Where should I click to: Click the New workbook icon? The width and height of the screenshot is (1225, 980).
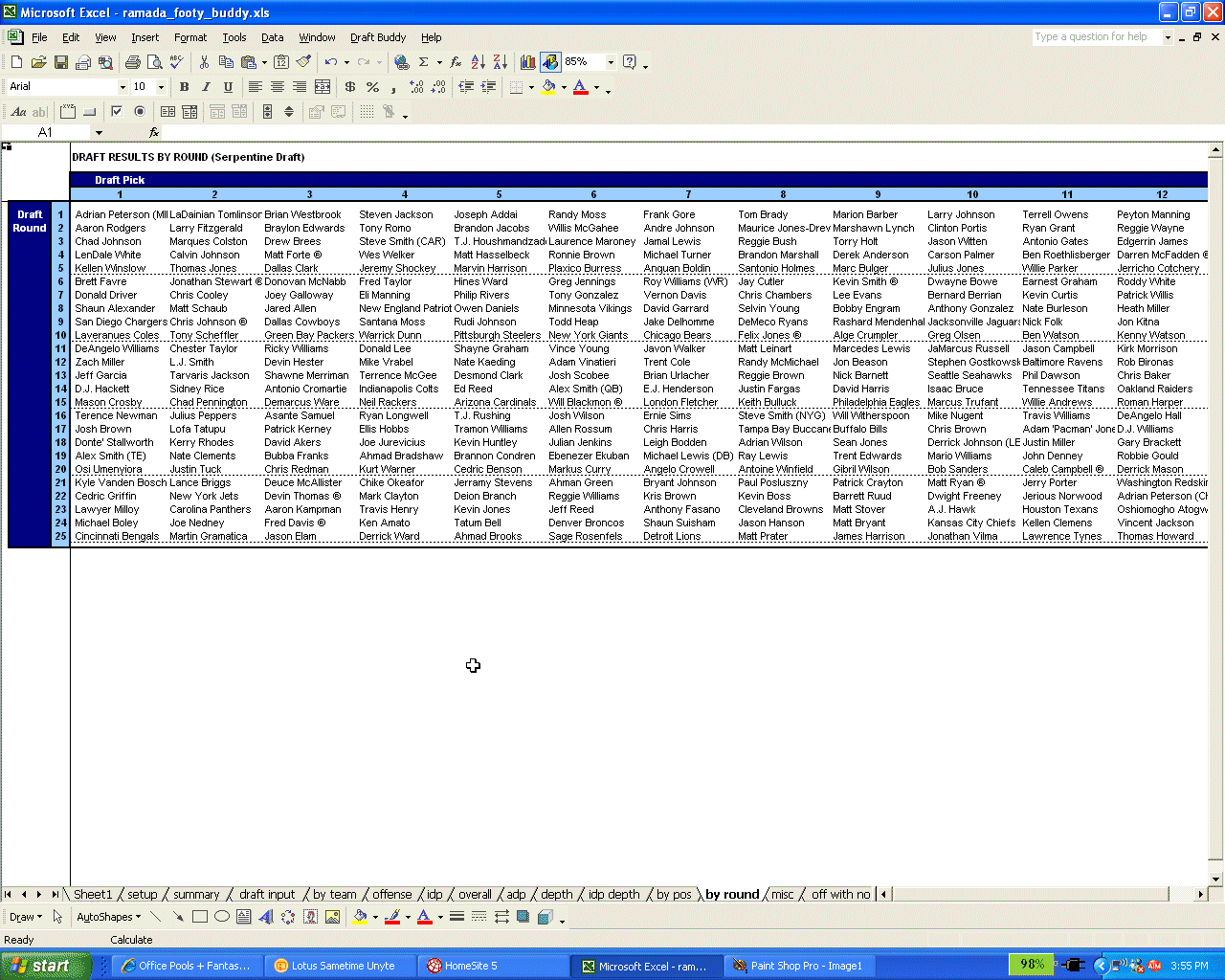pyautogui.click(x=16, y=62)
